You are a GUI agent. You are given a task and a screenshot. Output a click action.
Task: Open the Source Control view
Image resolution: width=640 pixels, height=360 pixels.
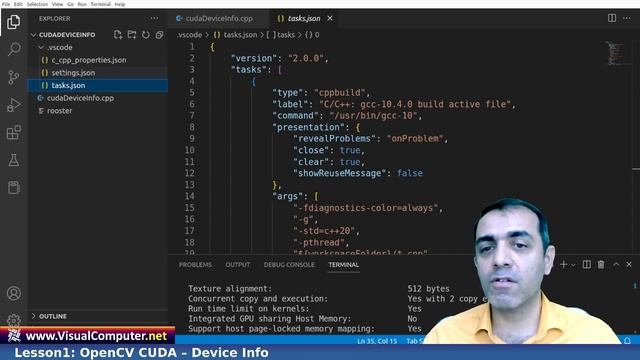pyautogui.click(x=13, y=77)
